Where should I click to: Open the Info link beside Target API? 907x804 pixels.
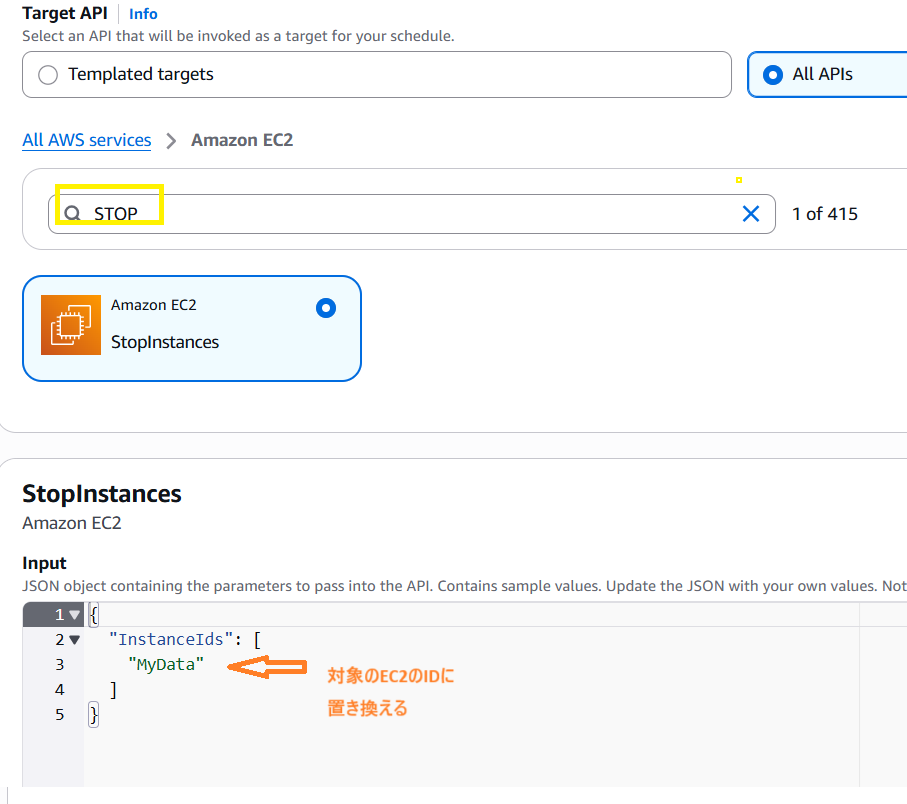point(143,14)
